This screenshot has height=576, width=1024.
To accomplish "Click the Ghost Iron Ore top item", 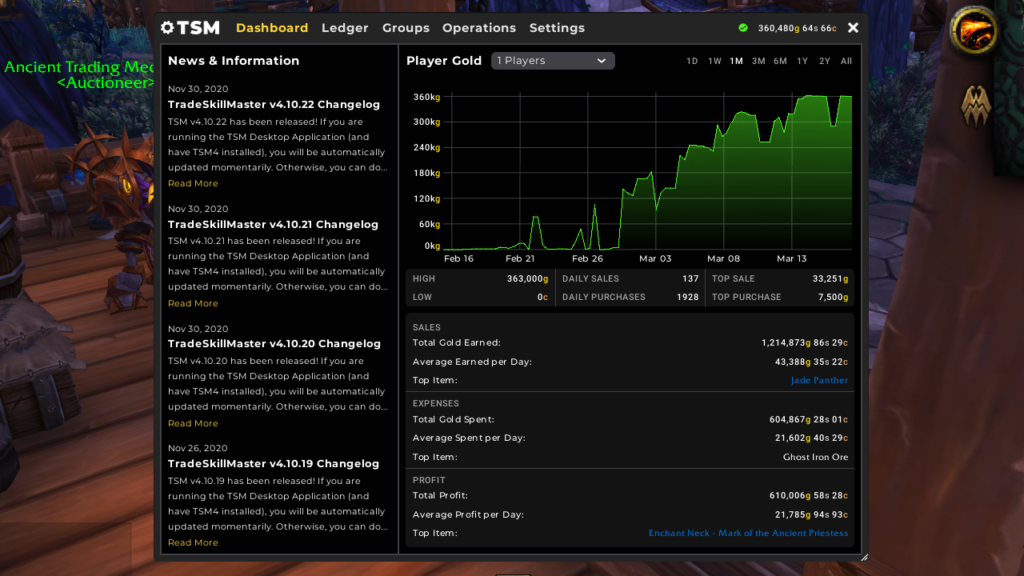I will click(x=816, y=457).
